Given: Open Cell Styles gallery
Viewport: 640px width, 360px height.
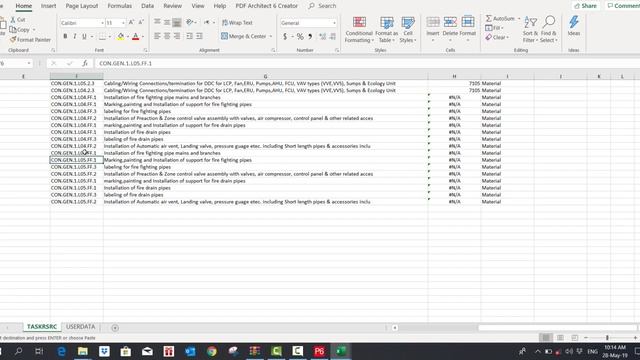Looking at the screenshot, I should [x=407, y=30].
